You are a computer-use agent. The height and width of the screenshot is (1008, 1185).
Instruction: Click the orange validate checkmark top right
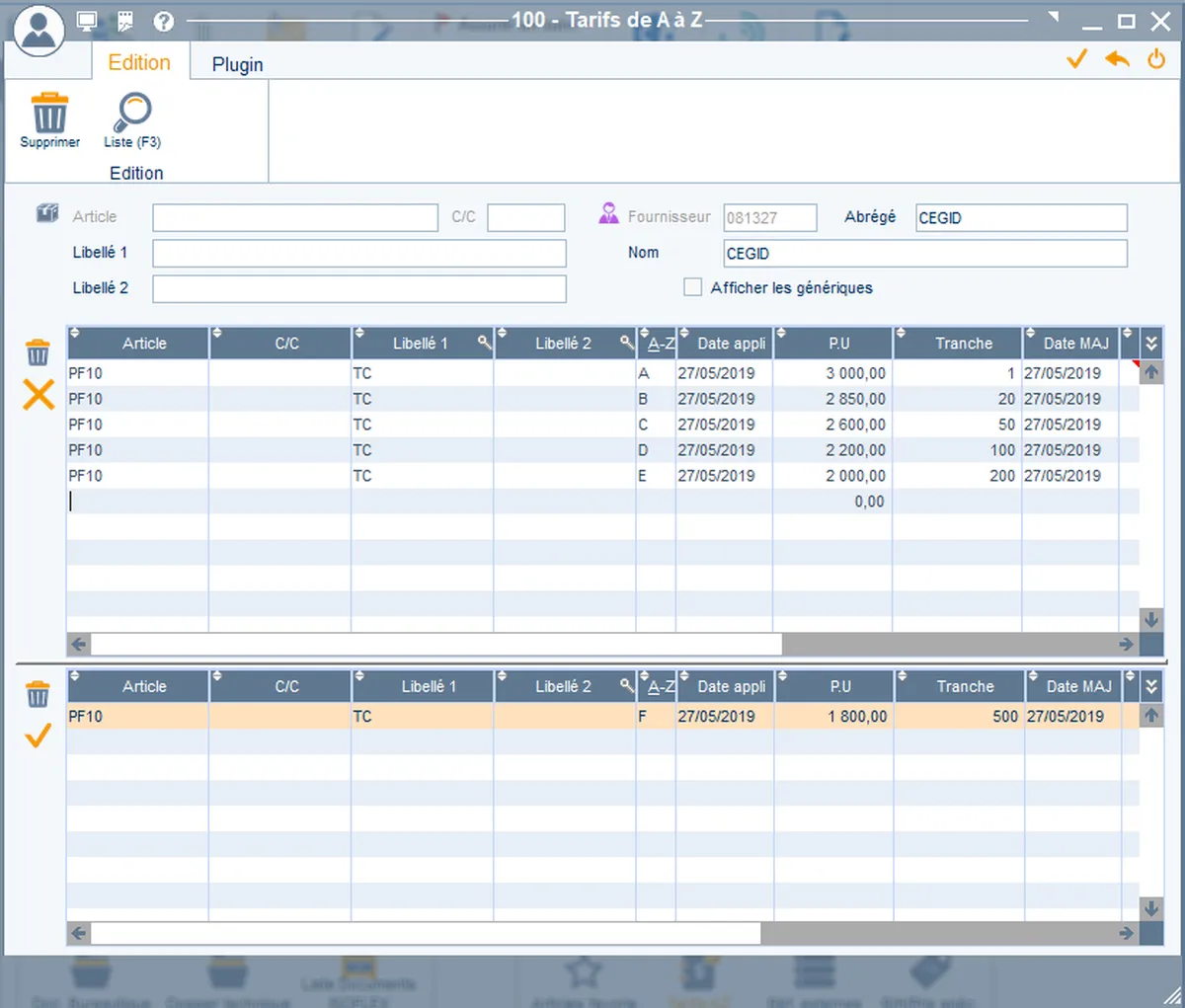click(1076, 59)
